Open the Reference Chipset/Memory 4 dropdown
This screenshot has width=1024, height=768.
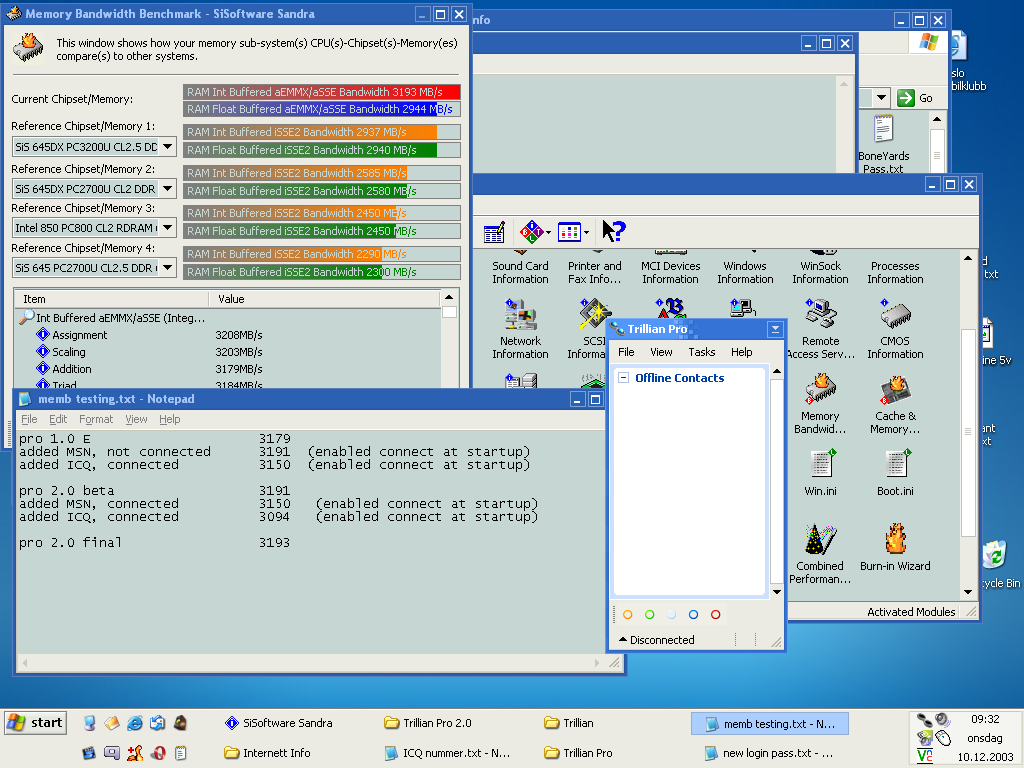click(168, 268)
